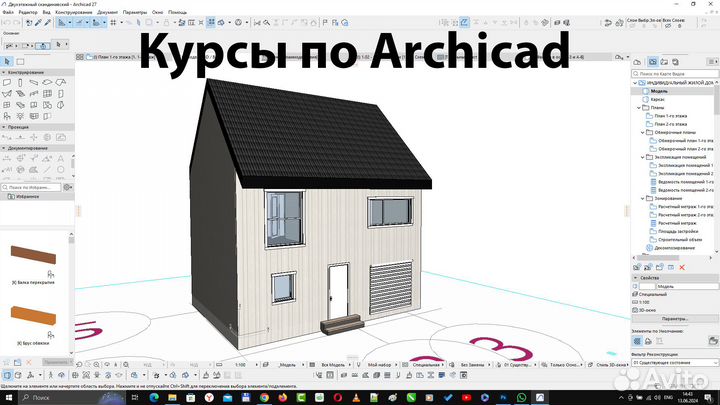Select План 2-го этажа in the tree

[670, 124]
